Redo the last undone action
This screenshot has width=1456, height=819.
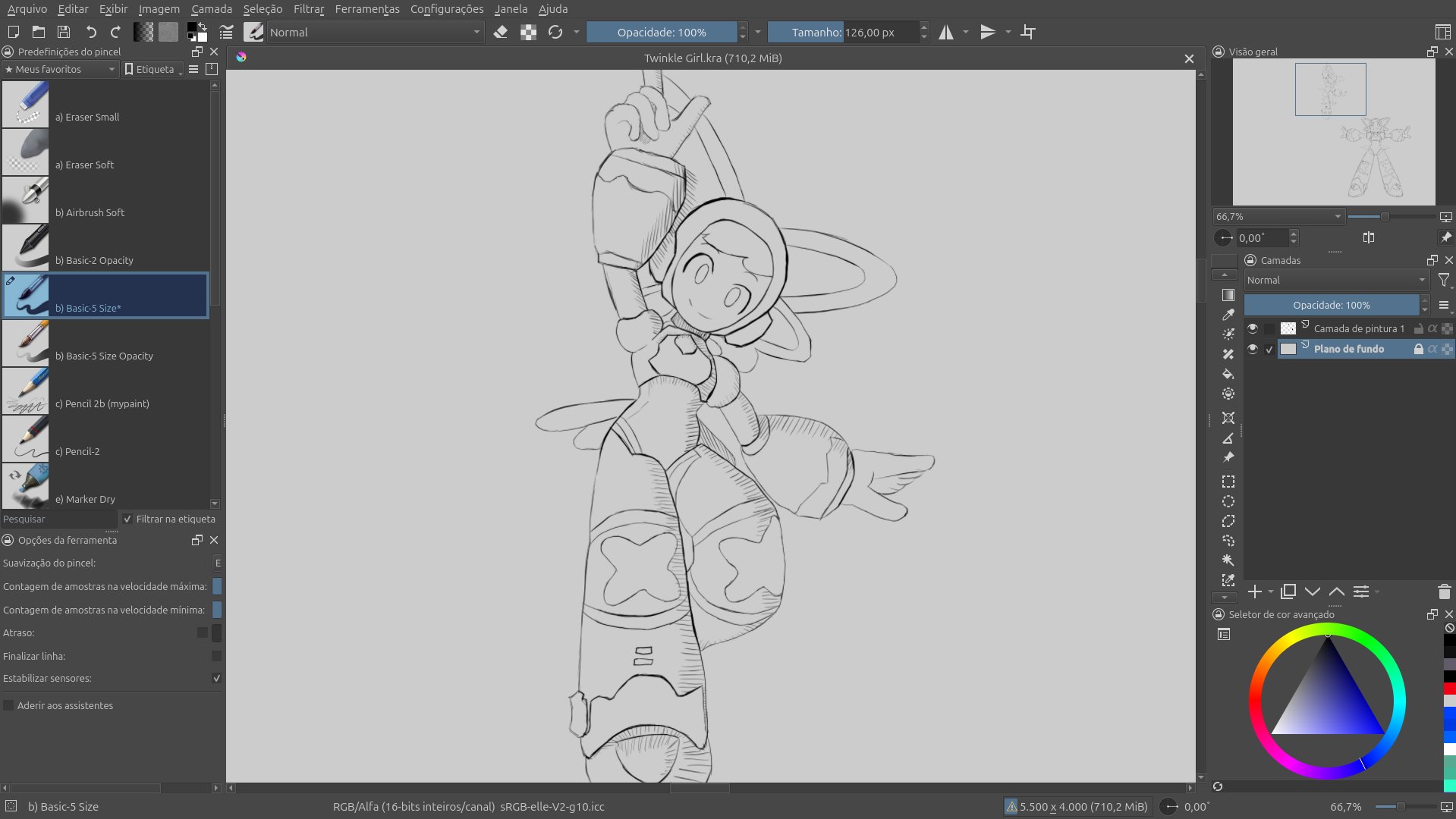(x=115, y=32)
